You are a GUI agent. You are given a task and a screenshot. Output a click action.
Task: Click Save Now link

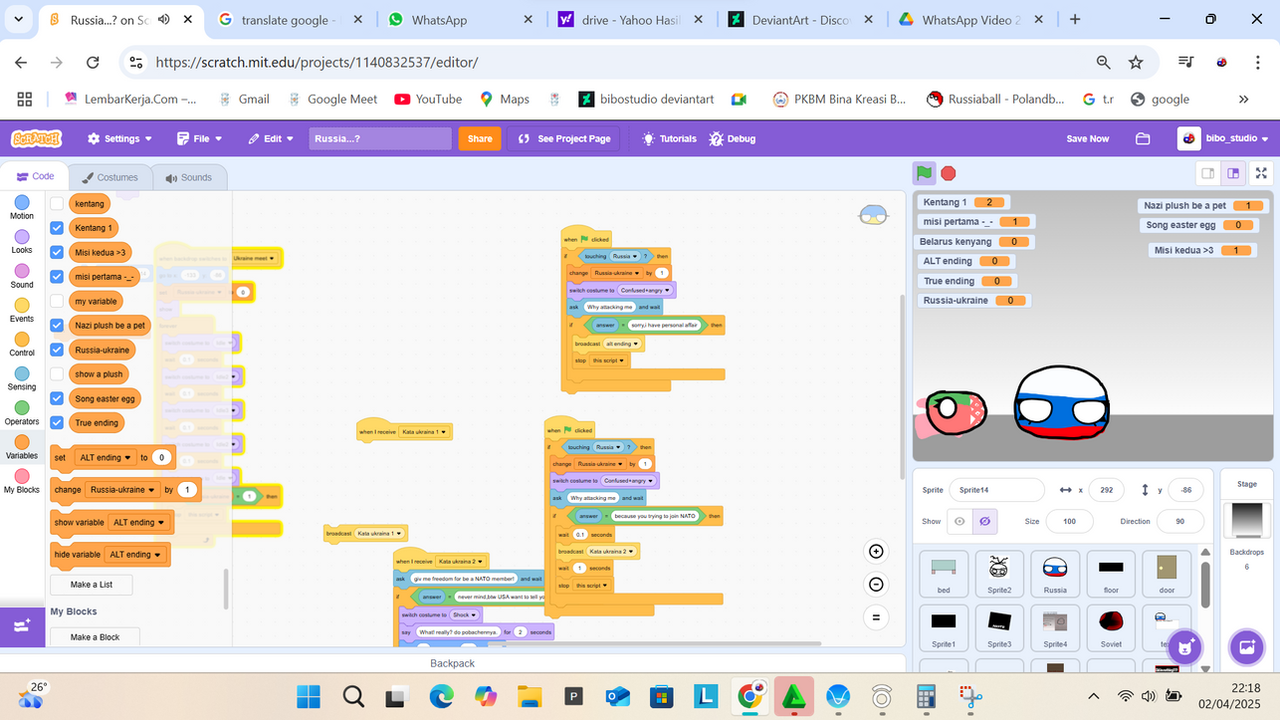1087,139
